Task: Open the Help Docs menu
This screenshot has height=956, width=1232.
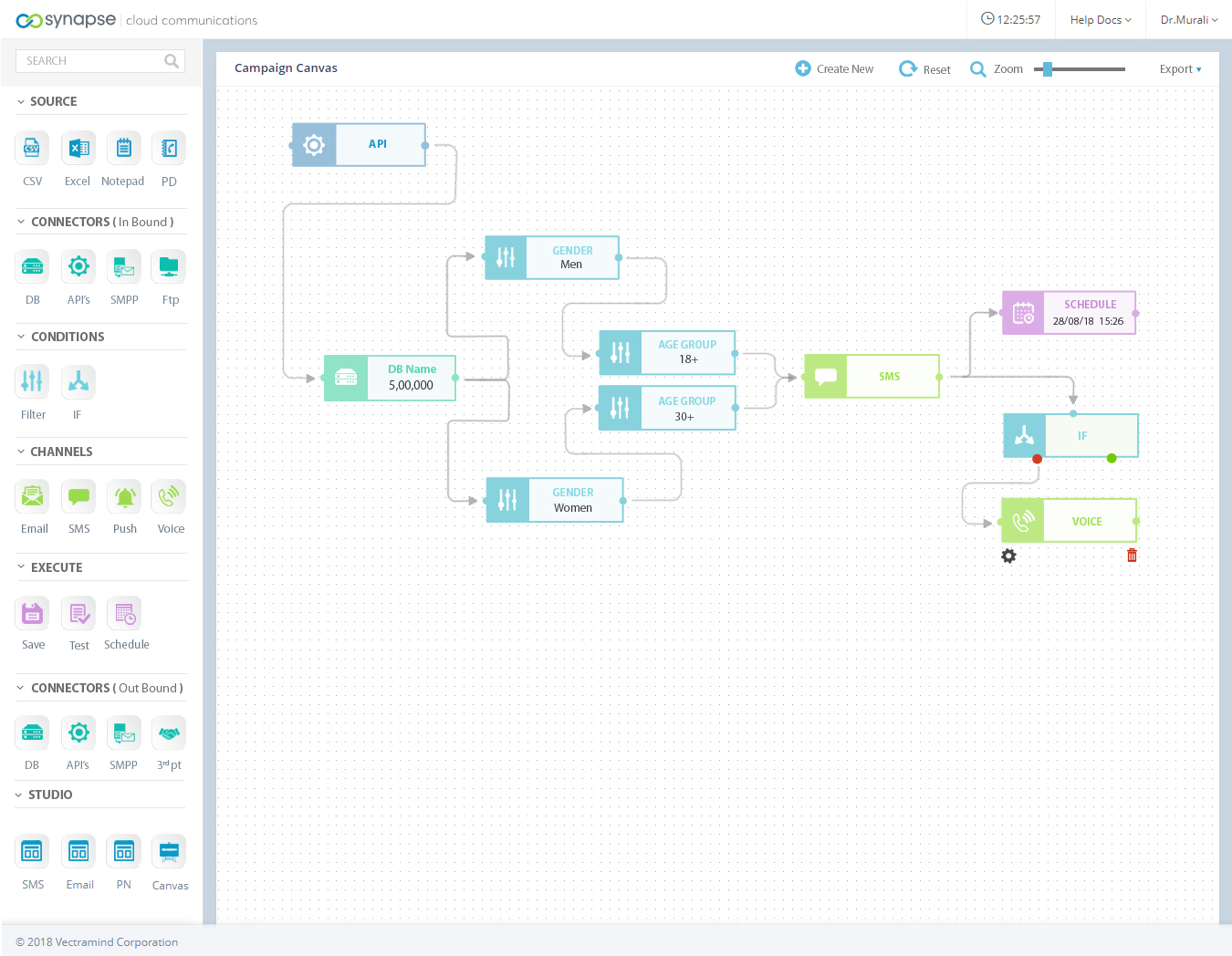Action: point(1100,20)
